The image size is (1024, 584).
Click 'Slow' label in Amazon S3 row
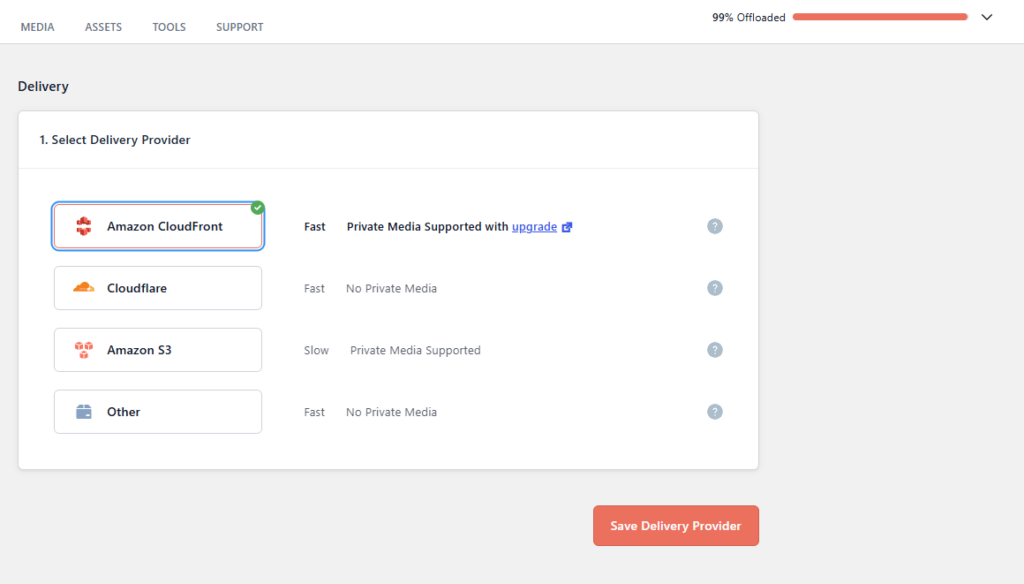(316, 350)
